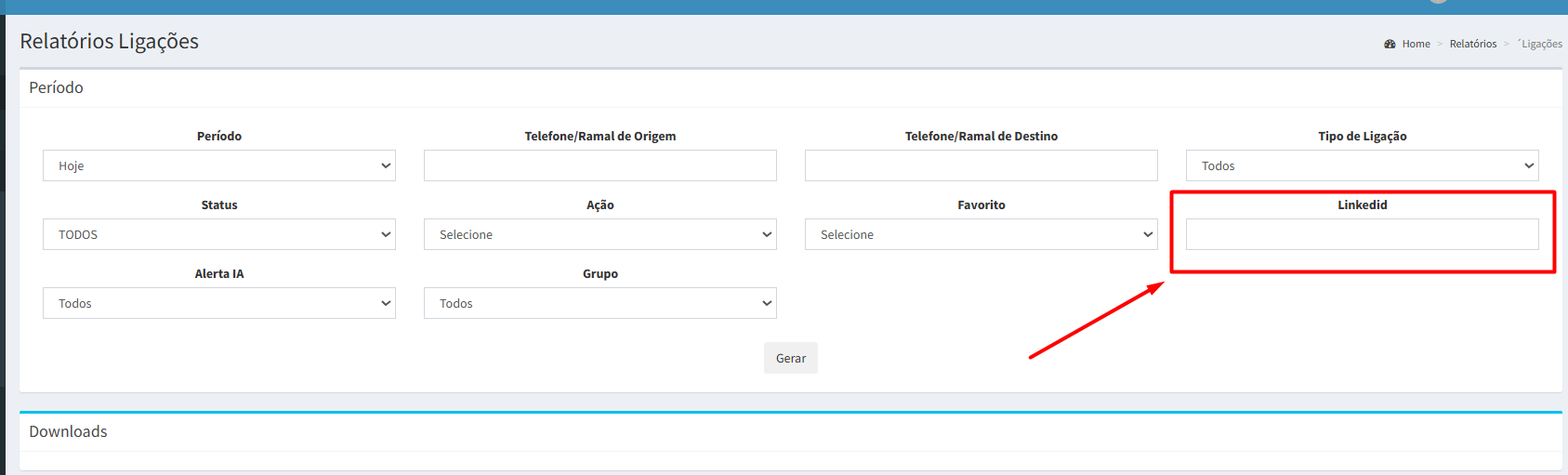Go to Home via breadcrumb link

pos(1416,44)
